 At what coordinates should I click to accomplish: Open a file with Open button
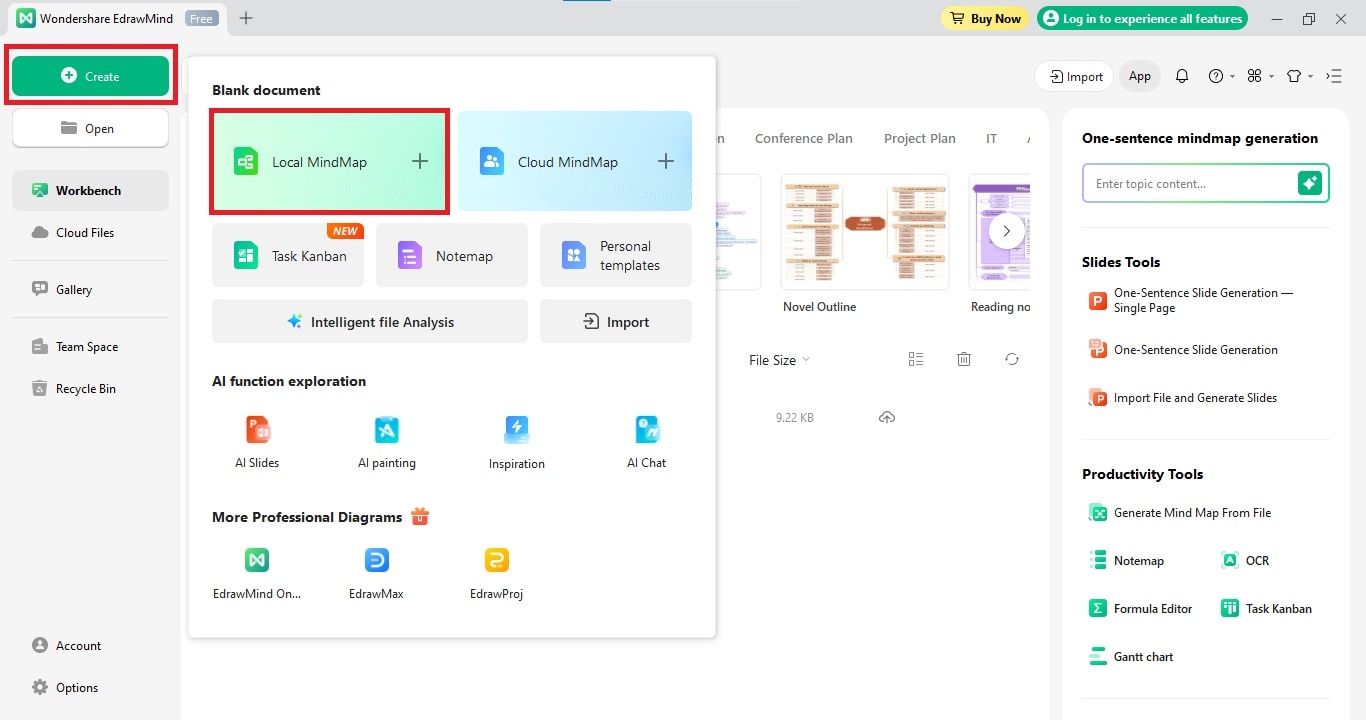[90, 128]
